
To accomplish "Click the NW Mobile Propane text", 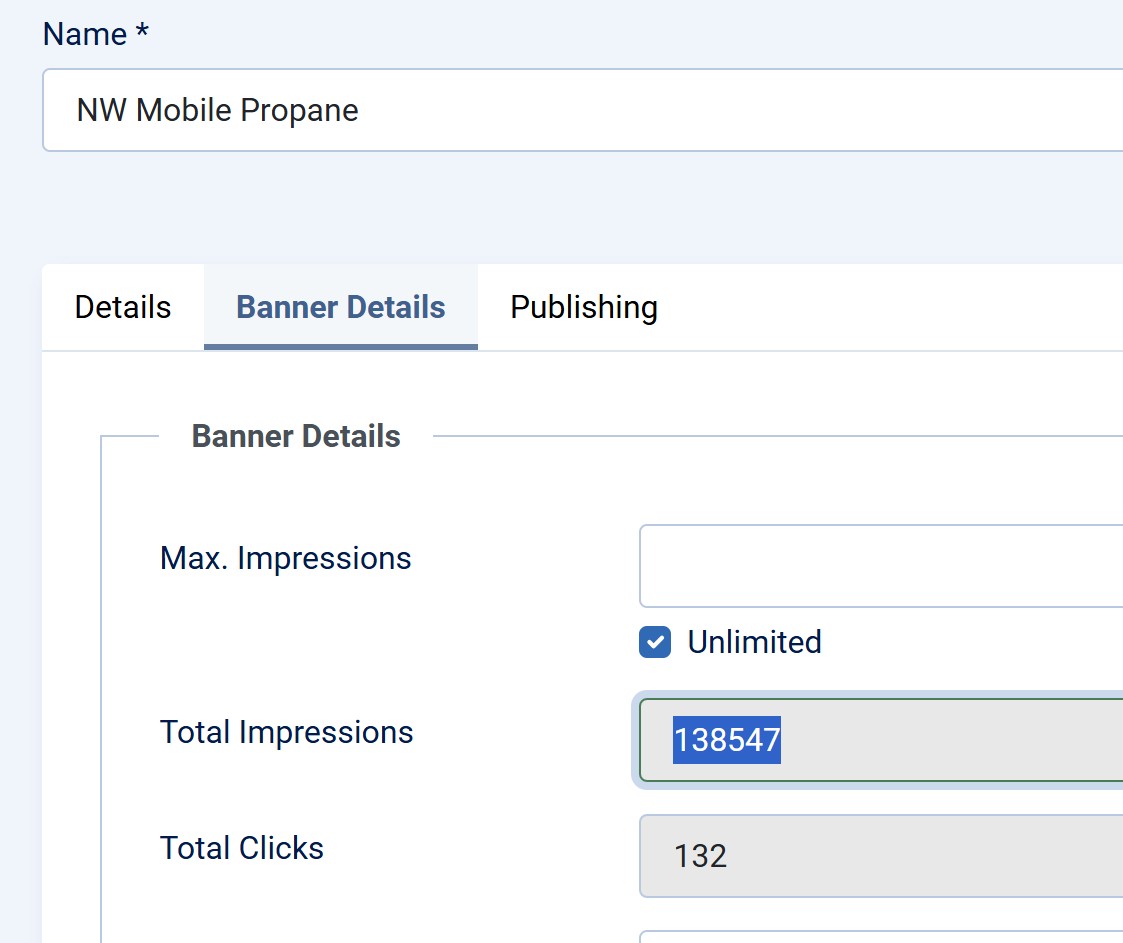I will (218, 110).
